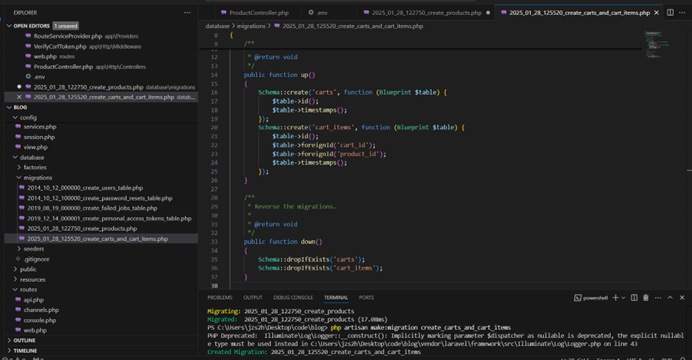Click the 1 unsaved badge

66,26
